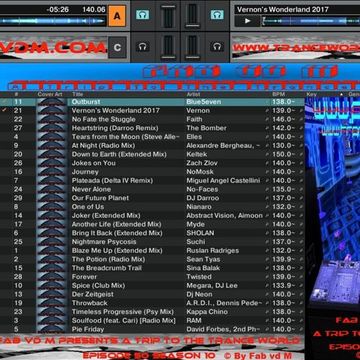Click the grey Deck C focus button
Screen dimensions: 360x360
(x=117, y=47)
